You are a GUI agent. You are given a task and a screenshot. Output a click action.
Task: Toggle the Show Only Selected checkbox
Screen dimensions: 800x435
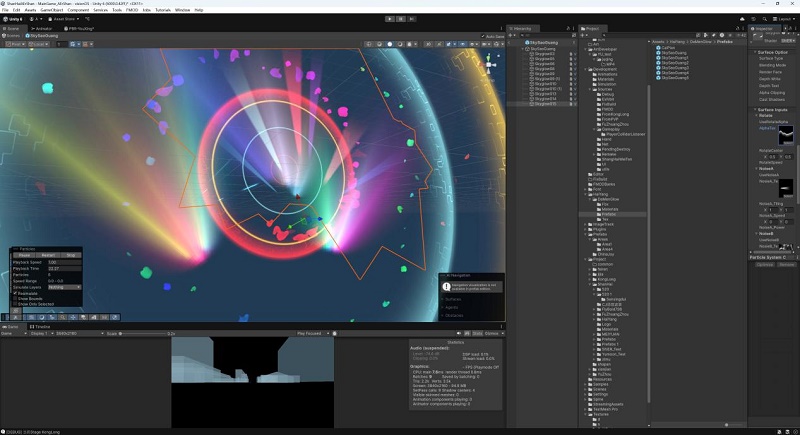tap(17, 304)
